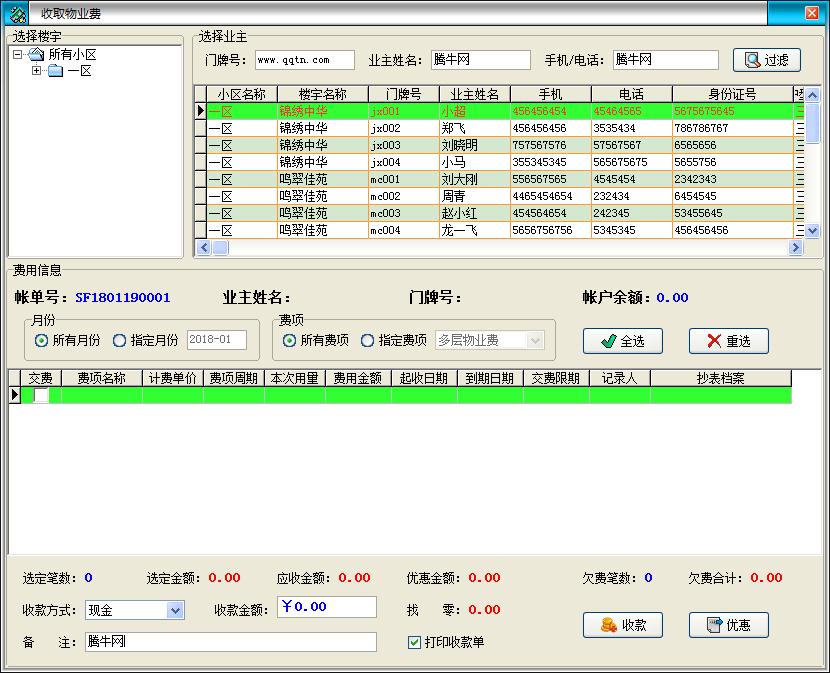
Task: Click owner table horizontal scroll left arrow
Action: coord(204,247)
